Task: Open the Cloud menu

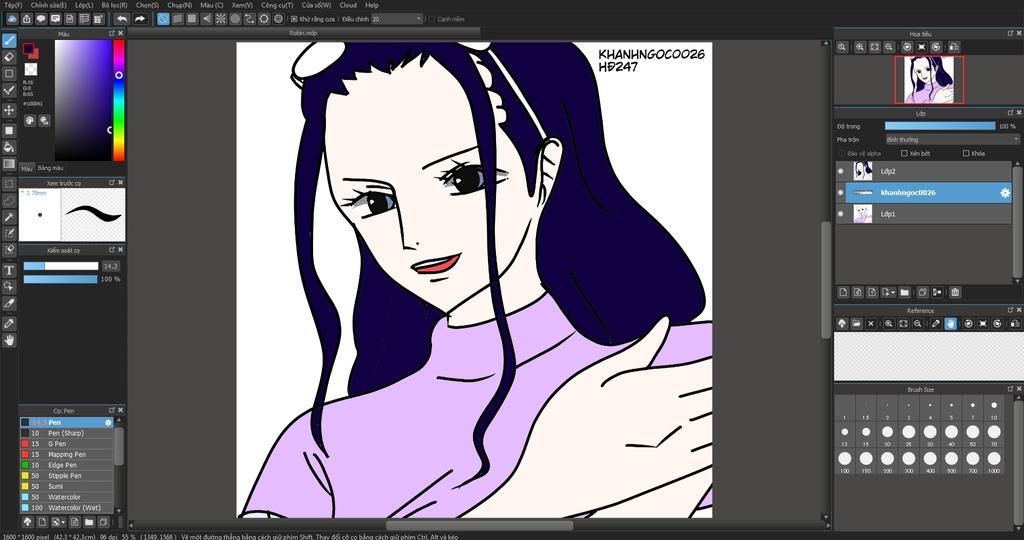Action: click(x=348, y=5)
